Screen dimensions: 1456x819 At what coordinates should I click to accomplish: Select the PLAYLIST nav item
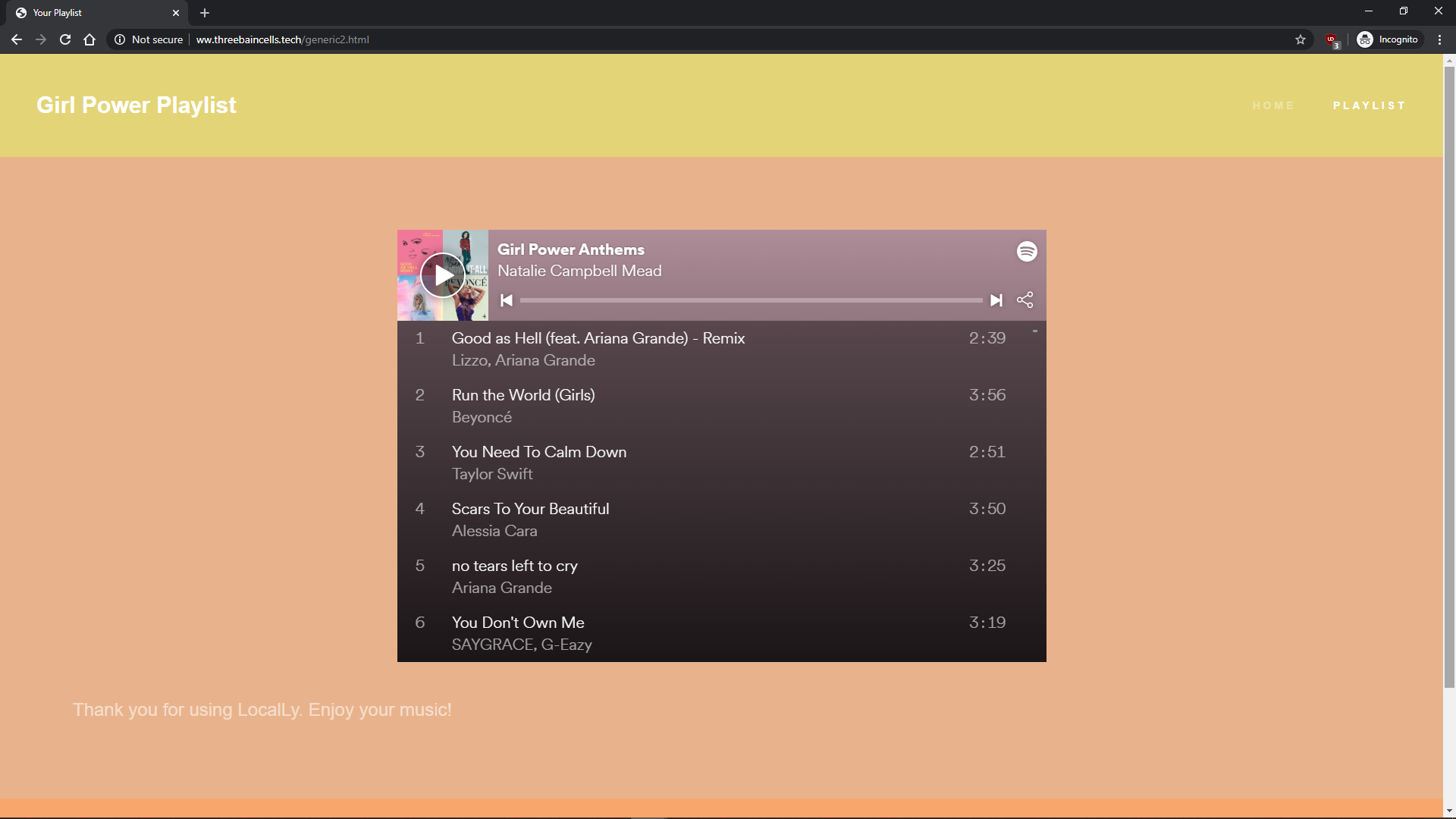[1370, 105]
